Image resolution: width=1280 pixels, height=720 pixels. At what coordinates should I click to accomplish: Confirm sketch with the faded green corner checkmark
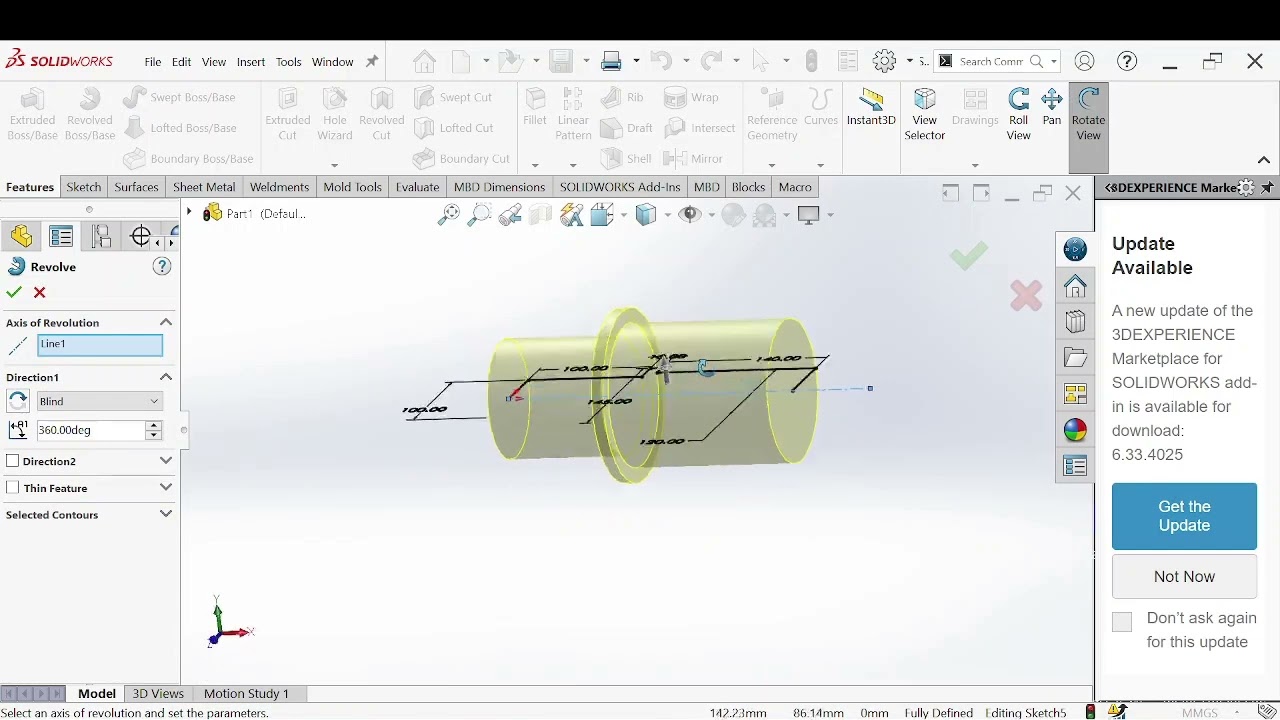(x=968, y=256)
